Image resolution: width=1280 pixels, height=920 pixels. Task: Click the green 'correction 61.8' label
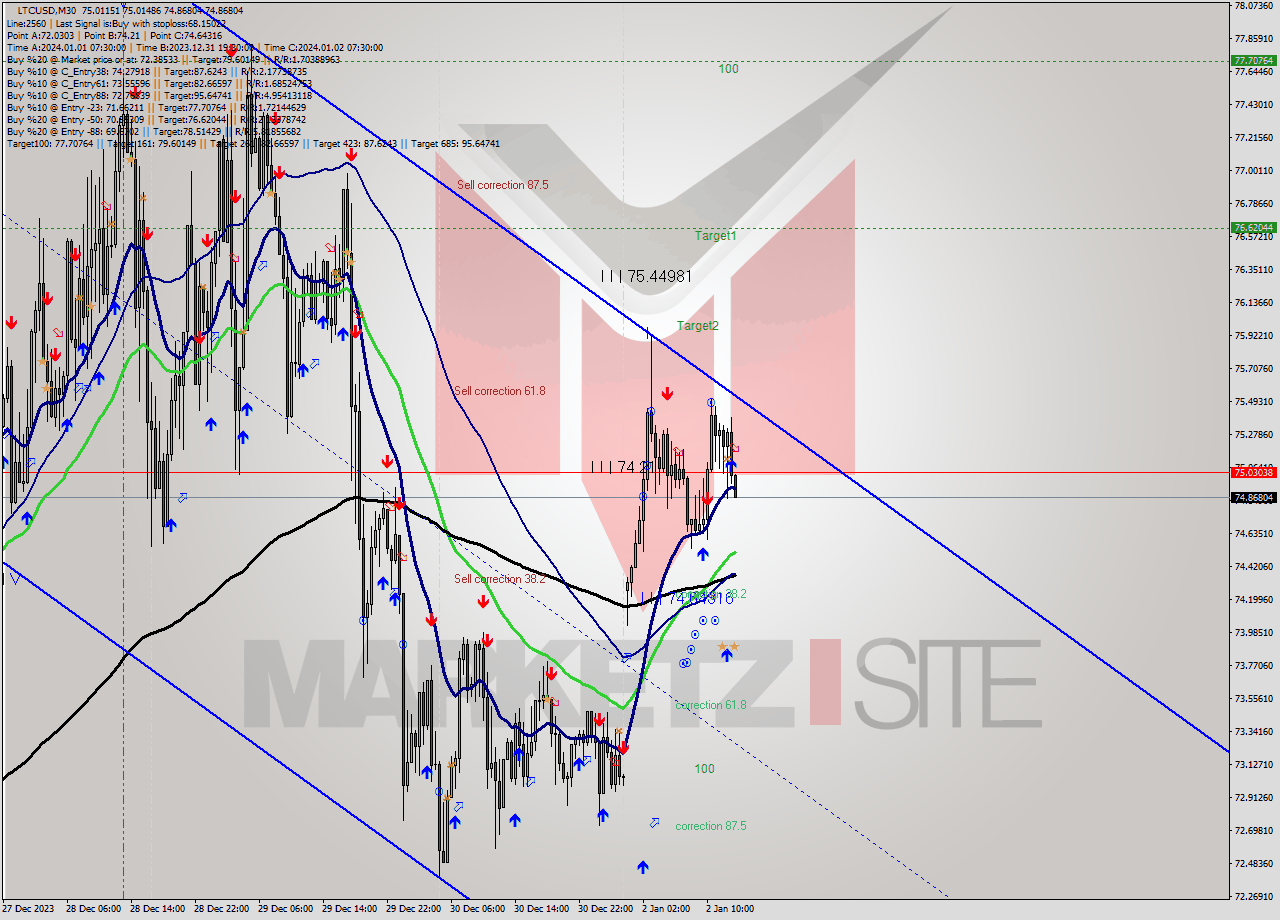point(711,705)
